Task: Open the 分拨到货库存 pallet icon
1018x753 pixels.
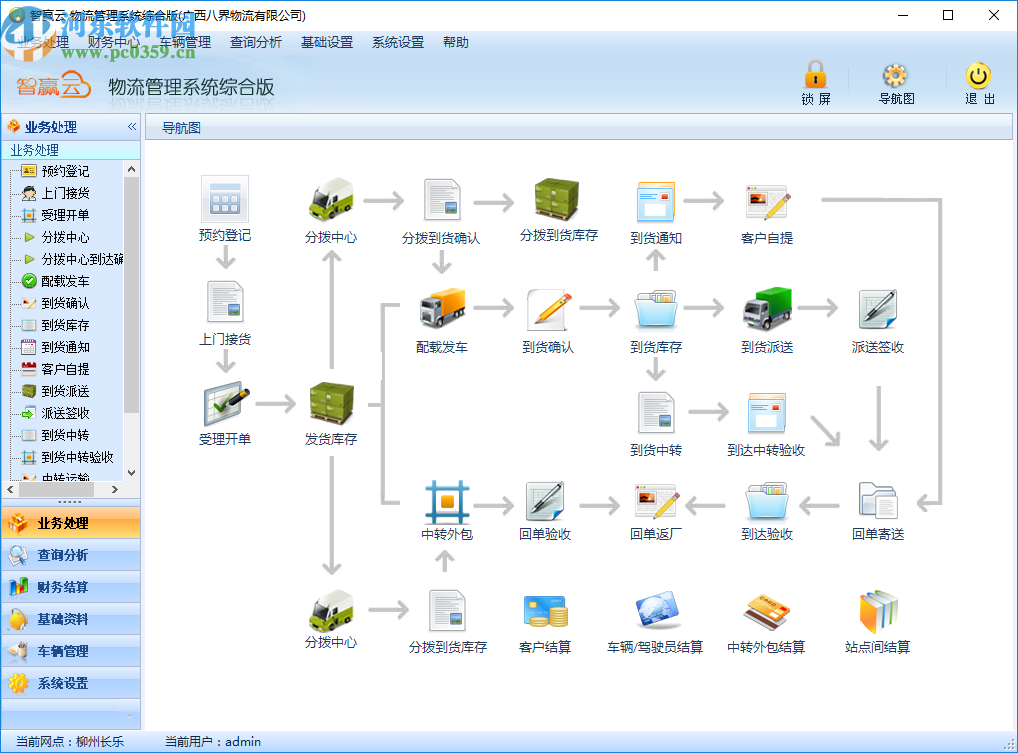Action: click(556, 199)
